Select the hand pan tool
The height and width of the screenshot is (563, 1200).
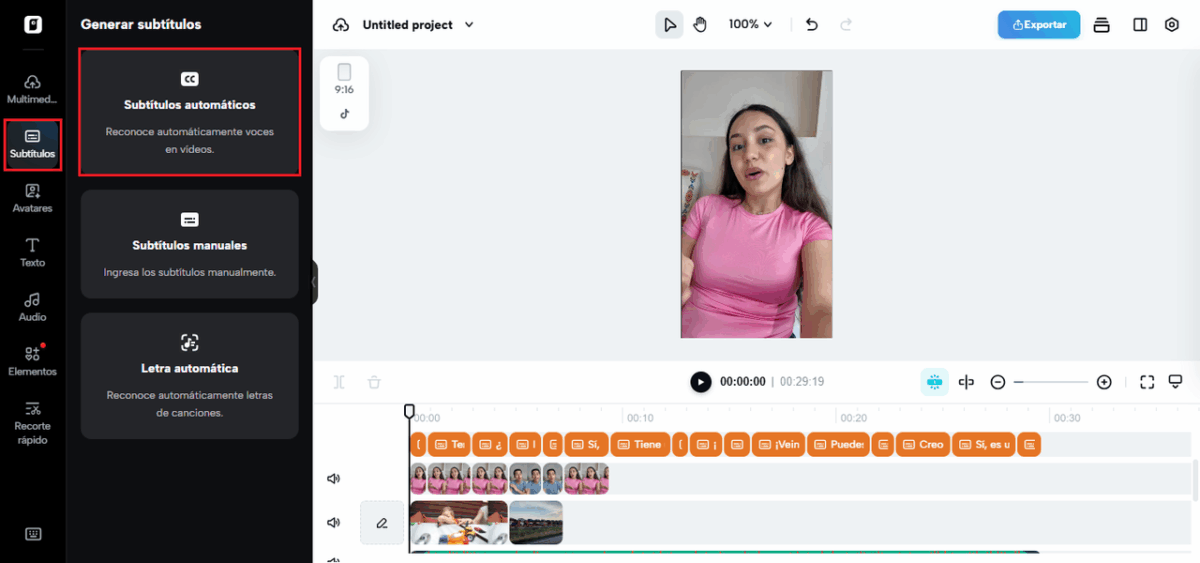(700, 25)
